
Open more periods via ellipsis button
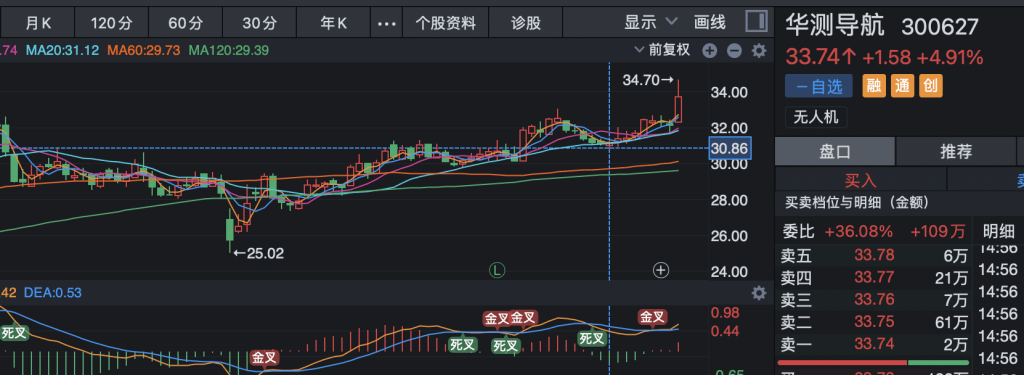[387, 24]
